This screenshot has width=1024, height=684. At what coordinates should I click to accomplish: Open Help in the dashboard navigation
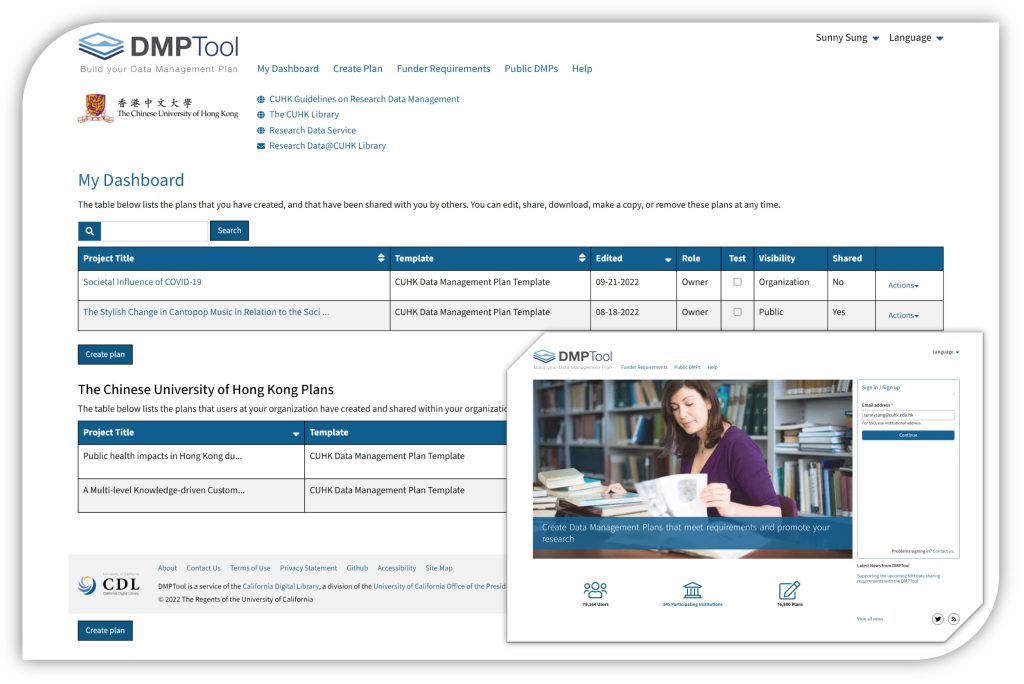point(582,69)
